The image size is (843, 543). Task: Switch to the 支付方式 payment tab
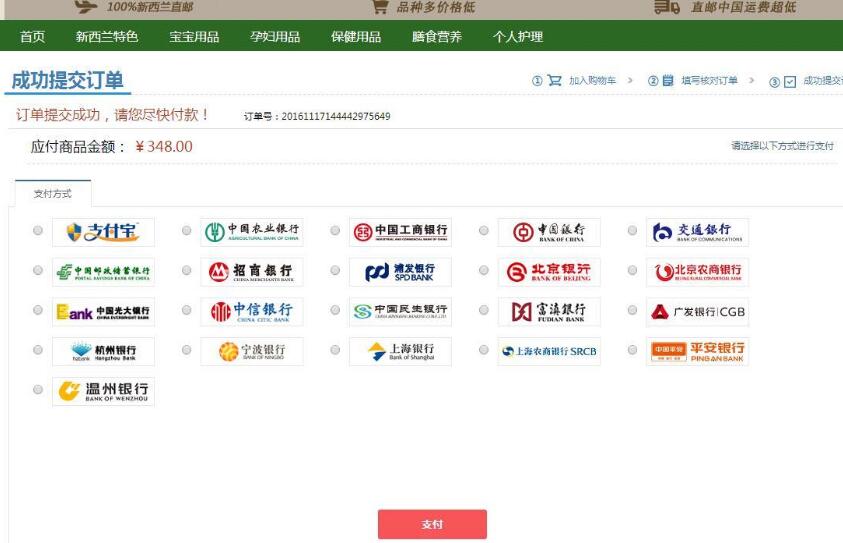pyautogui.click(x=53, y=194)
